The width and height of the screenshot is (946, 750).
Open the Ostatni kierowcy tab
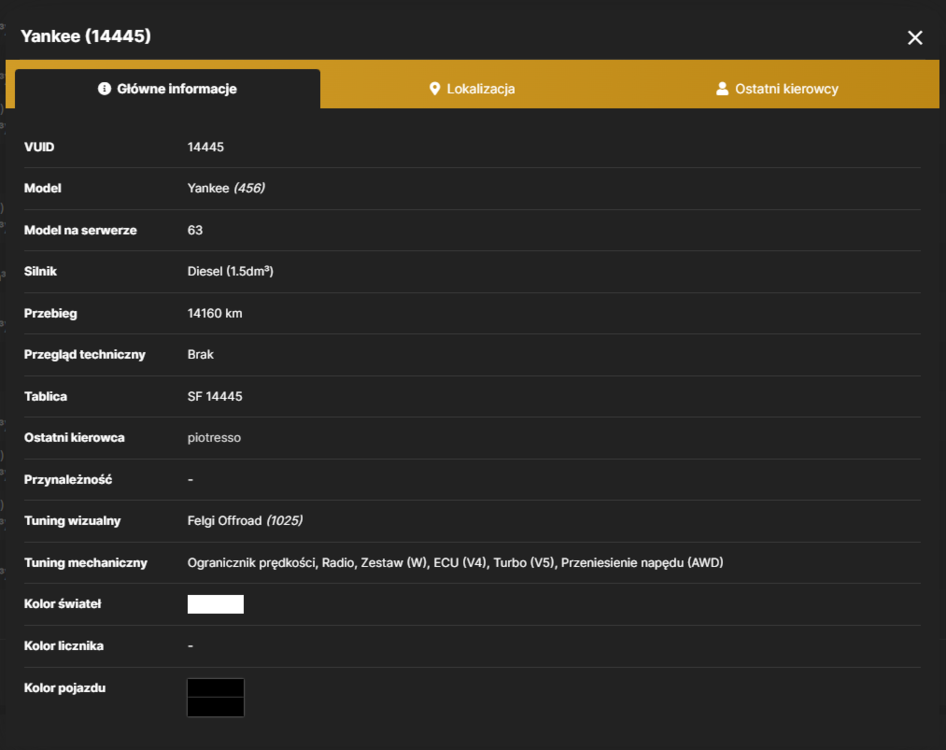777,89
